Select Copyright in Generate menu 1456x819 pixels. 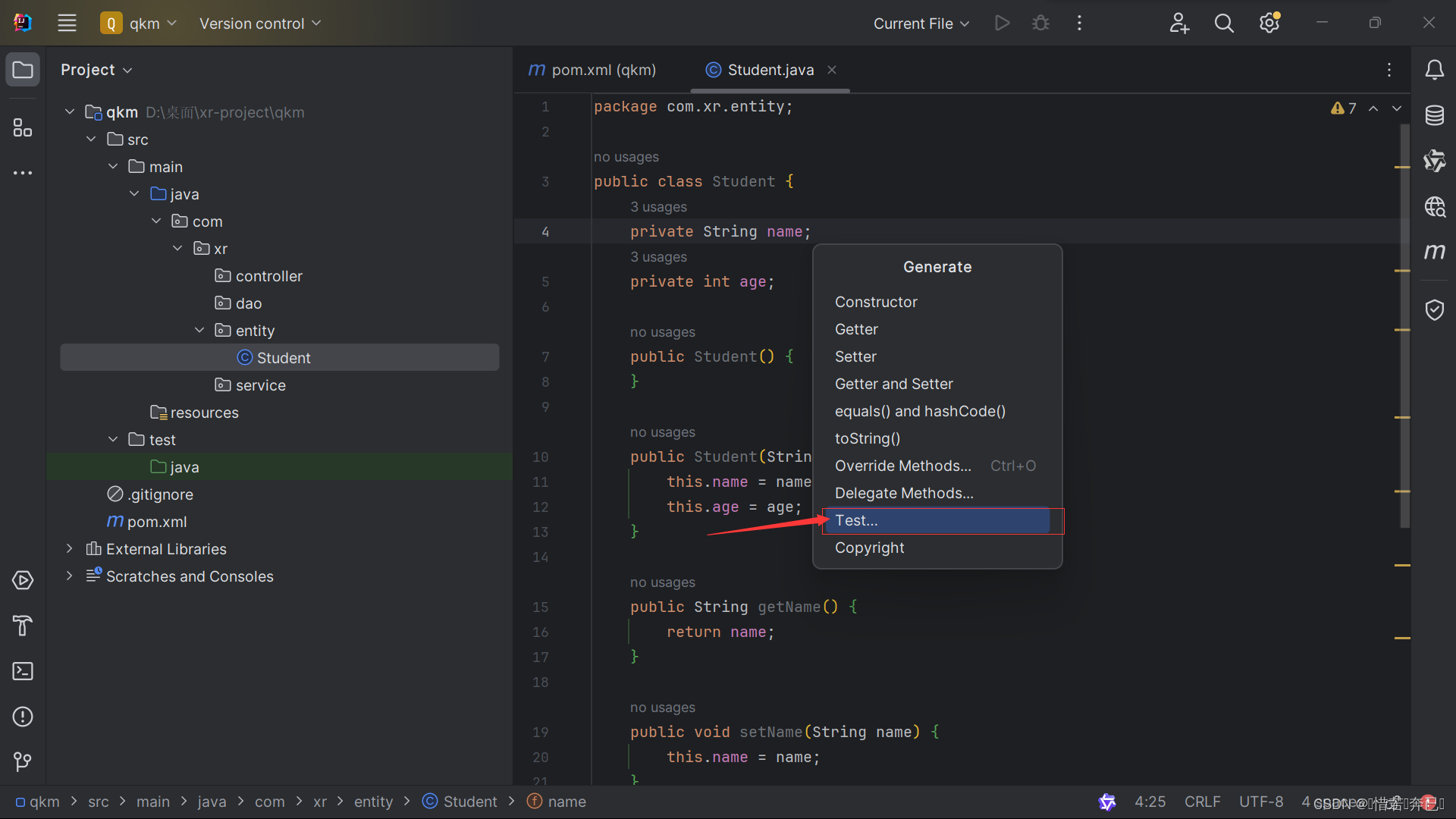[x=937, y=548]
